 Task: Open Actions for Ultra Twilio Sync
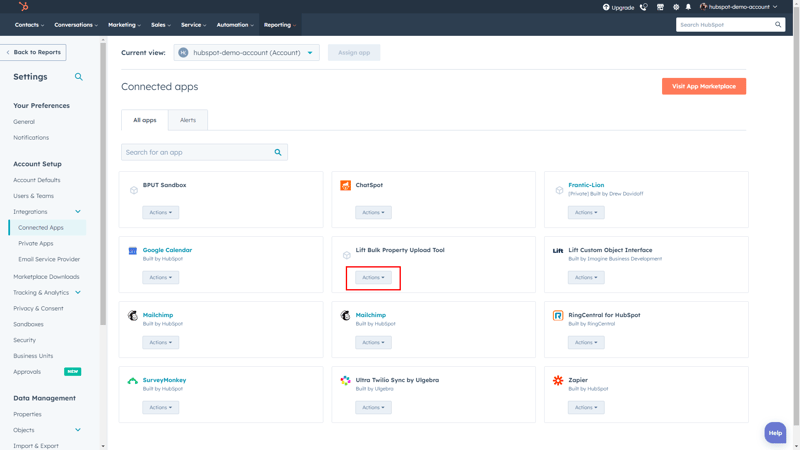[x=373, y=407]
